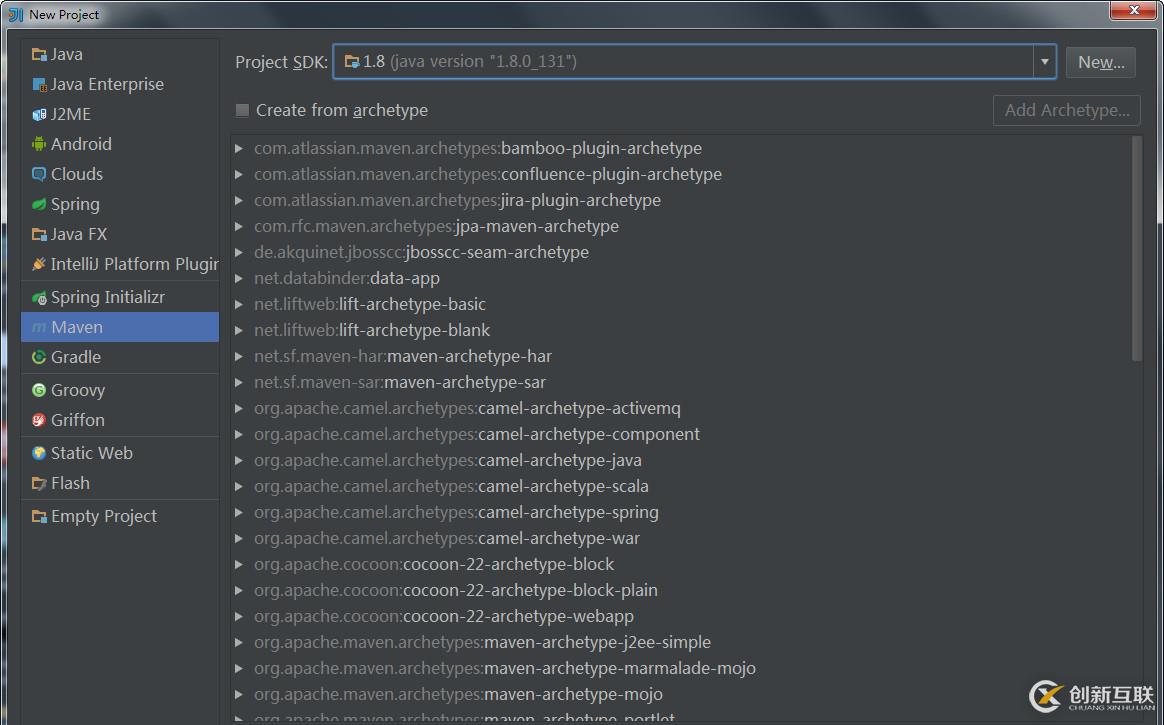Click the Empty Project icon
Screen dimensions: 1164x725
click(39, 516)
